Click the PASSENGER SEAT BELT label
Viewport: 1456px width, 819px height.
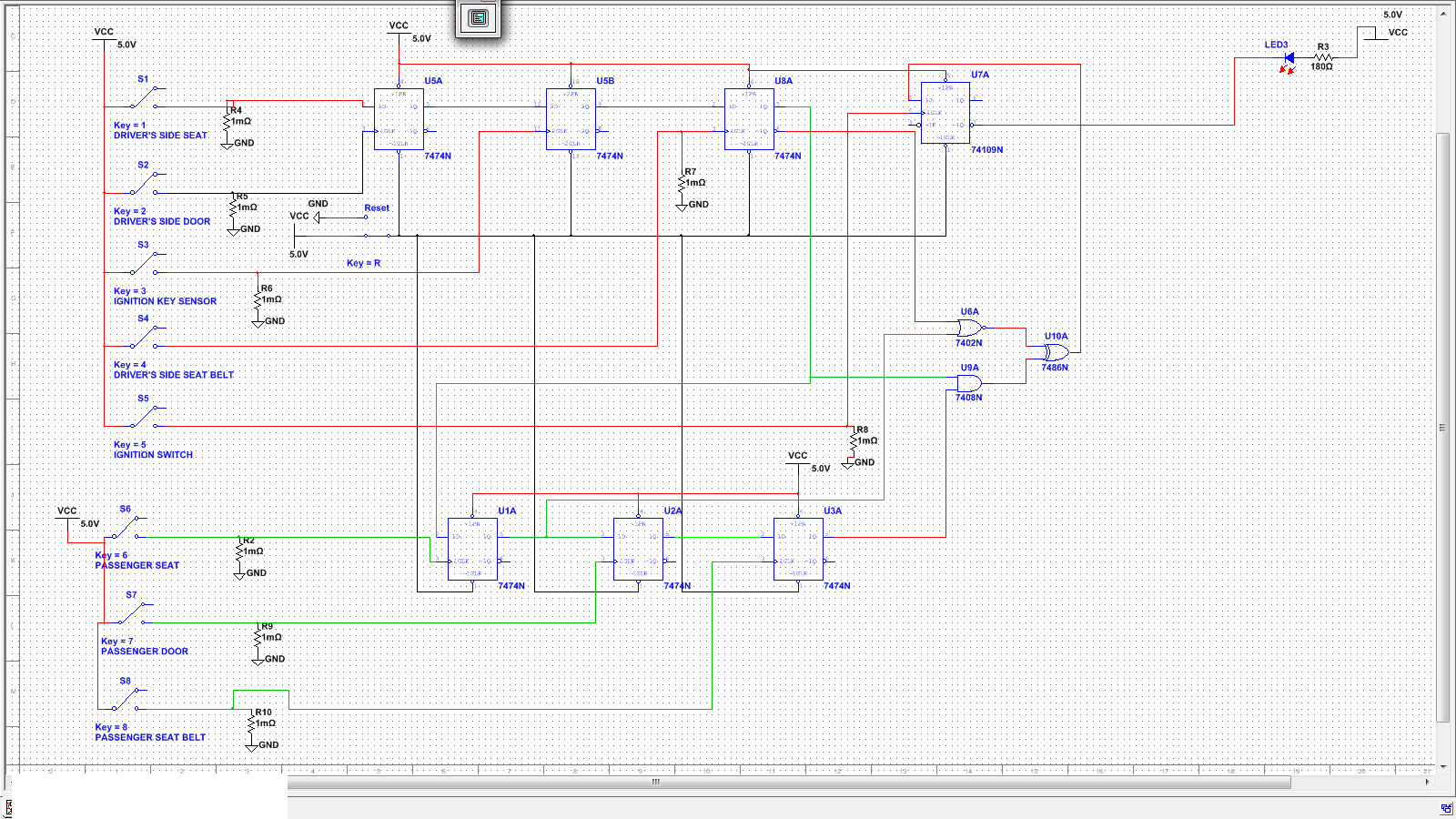(x=150, y=738)
